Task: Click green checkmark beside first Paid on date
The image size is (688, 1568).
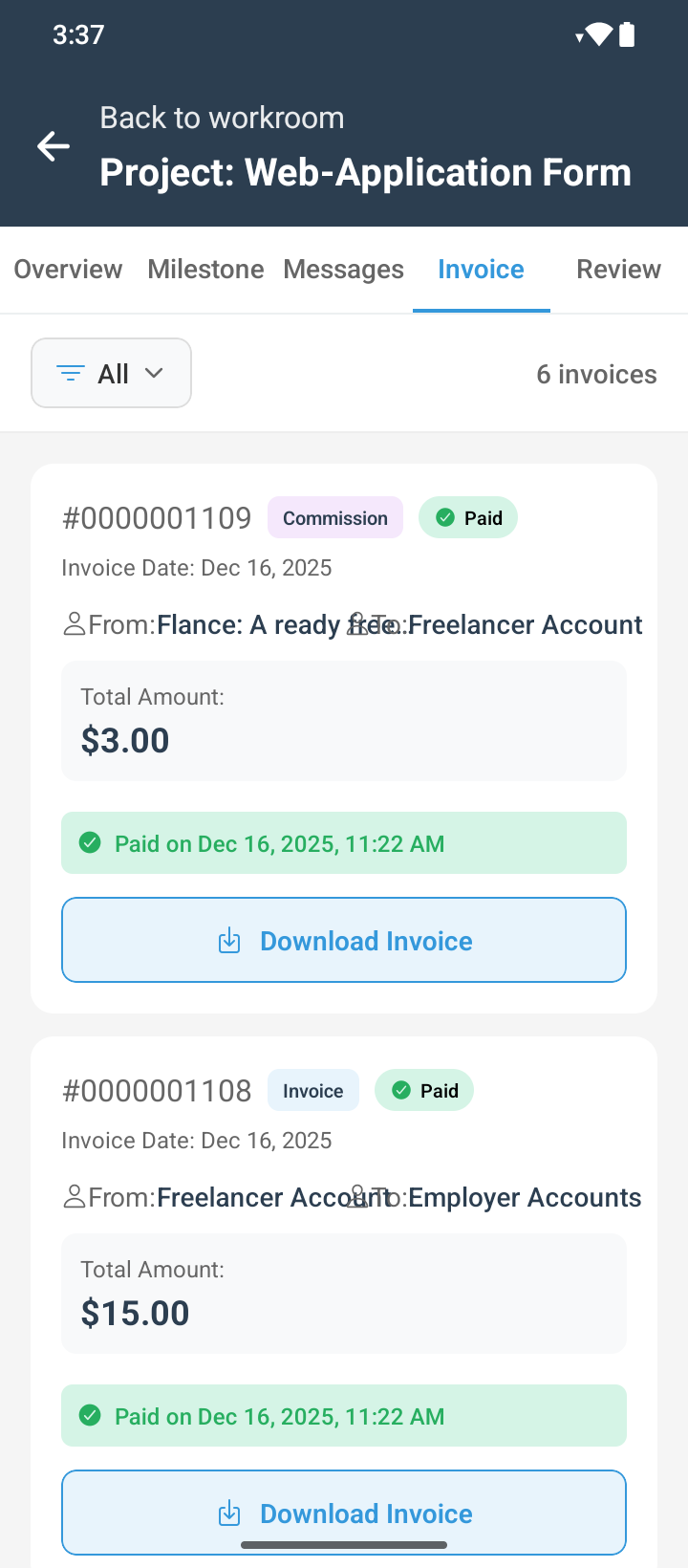Action: click(90, 842)
